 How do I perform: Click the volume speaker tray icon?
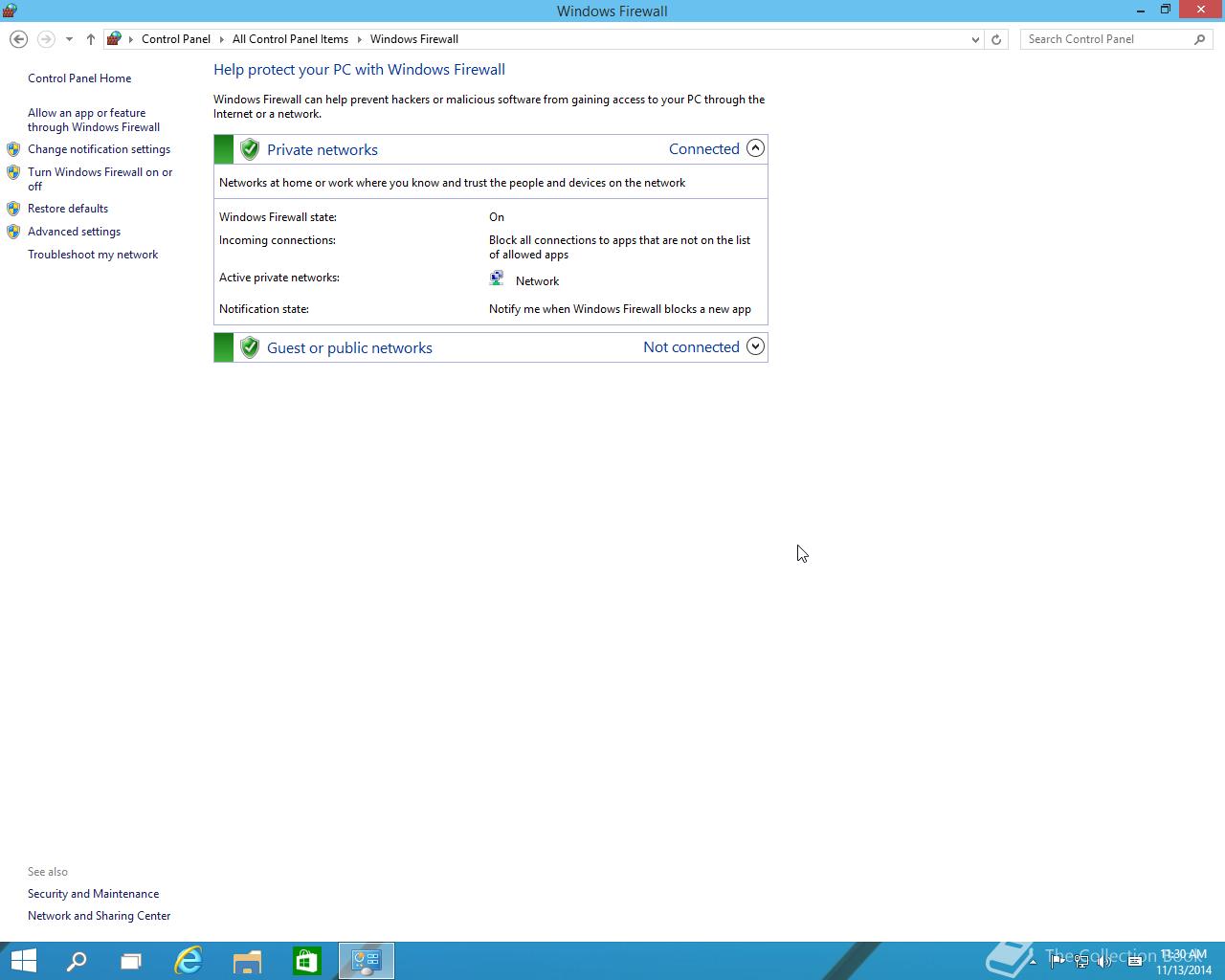[1104, 962]
